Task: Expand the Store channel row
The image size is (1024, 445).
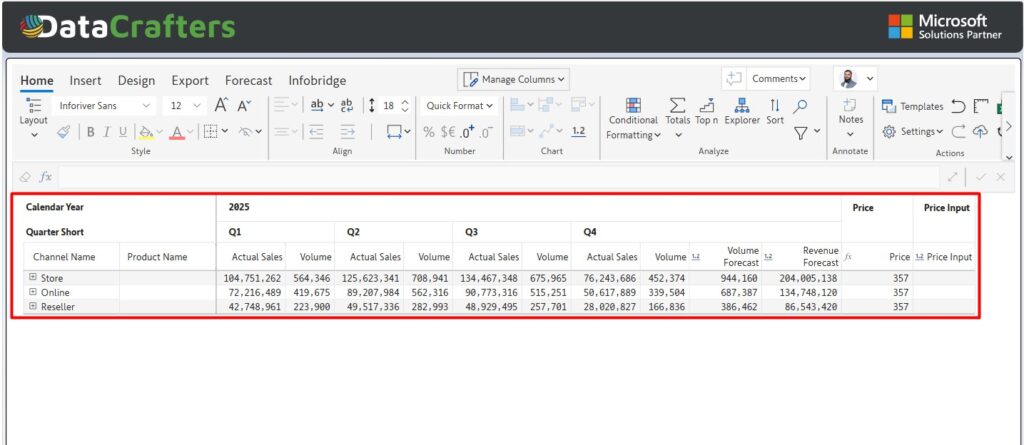Action: (x=33, y=277)
